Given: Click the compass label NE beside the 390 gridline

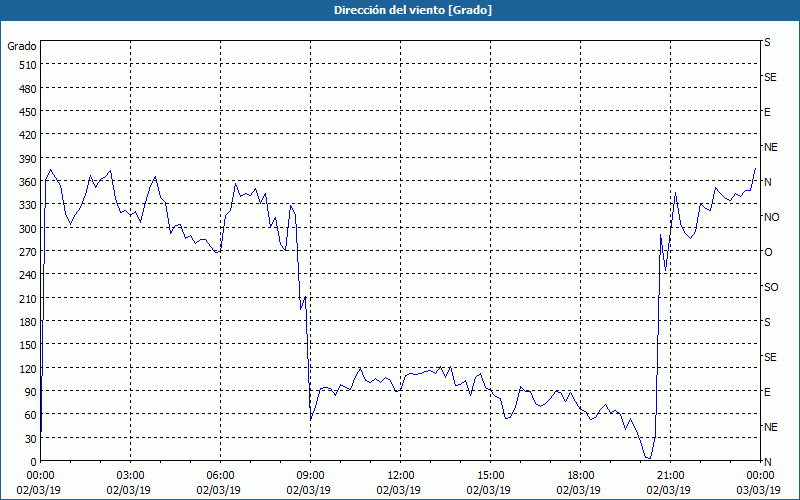Looking at the screenshot, I should pos(770,147).
